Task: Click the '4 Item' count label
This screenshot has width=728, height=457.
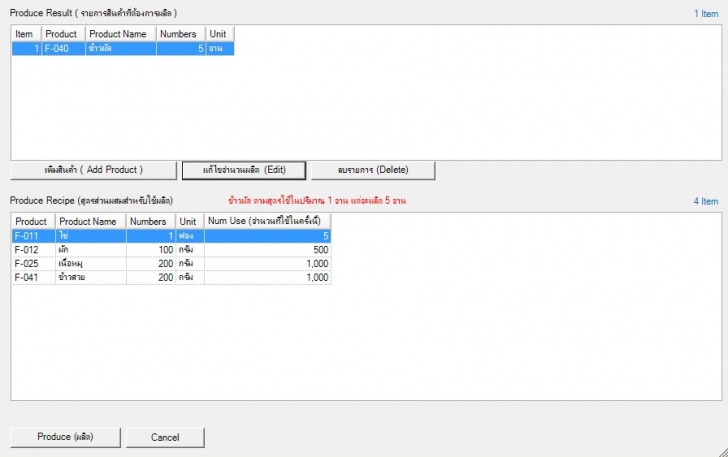Action: click(706, 201)
